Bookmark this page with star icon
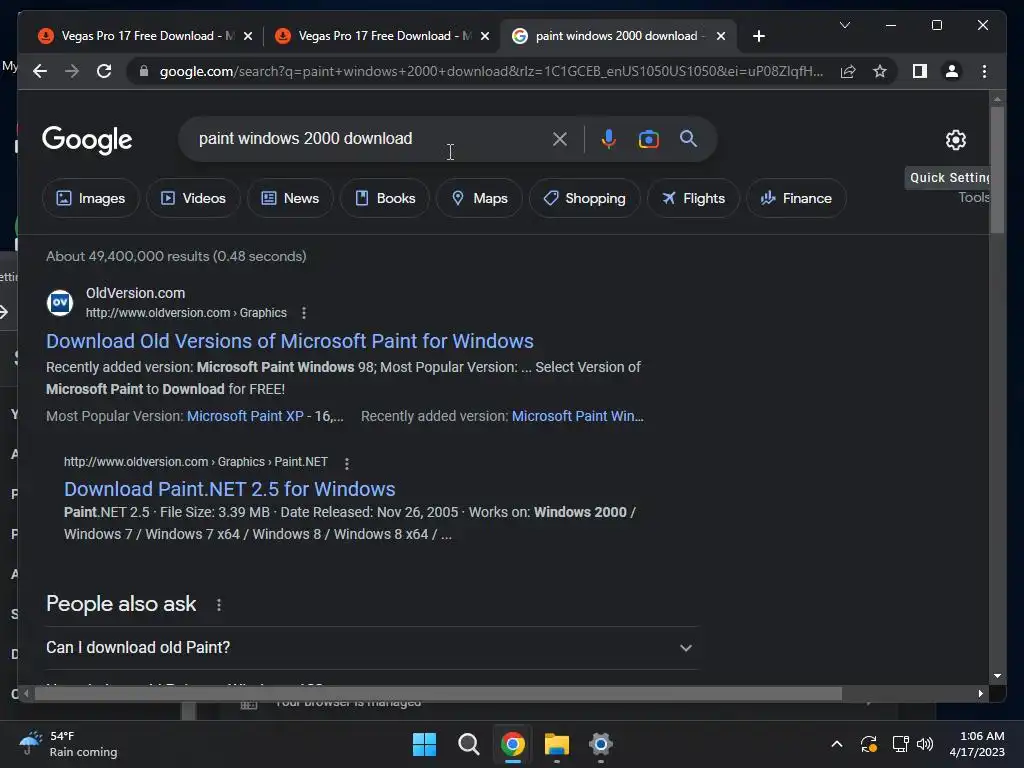Image resolution: width=1024 pixels, height=768 pixels. [x=880, y=71]
